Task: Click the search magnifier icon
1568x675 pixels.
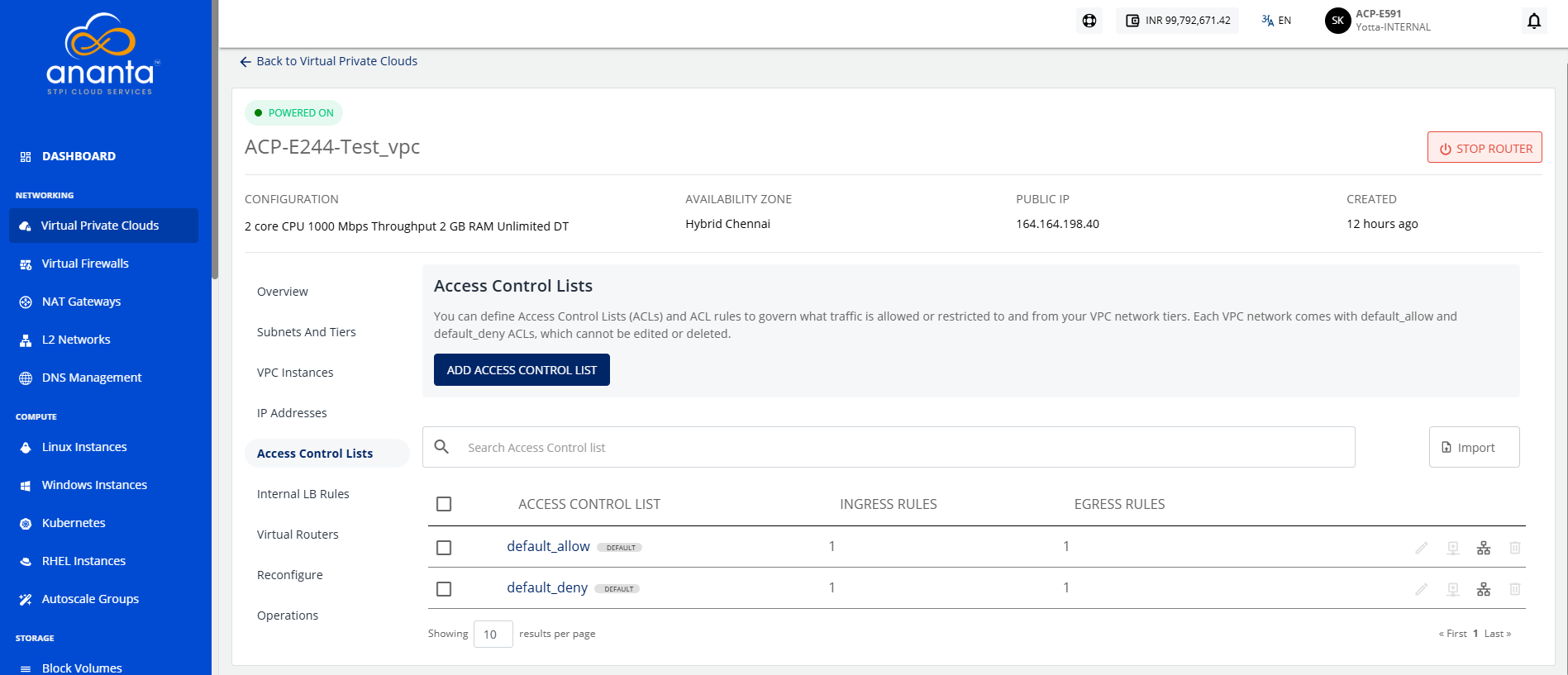Action: click(441, 447)
